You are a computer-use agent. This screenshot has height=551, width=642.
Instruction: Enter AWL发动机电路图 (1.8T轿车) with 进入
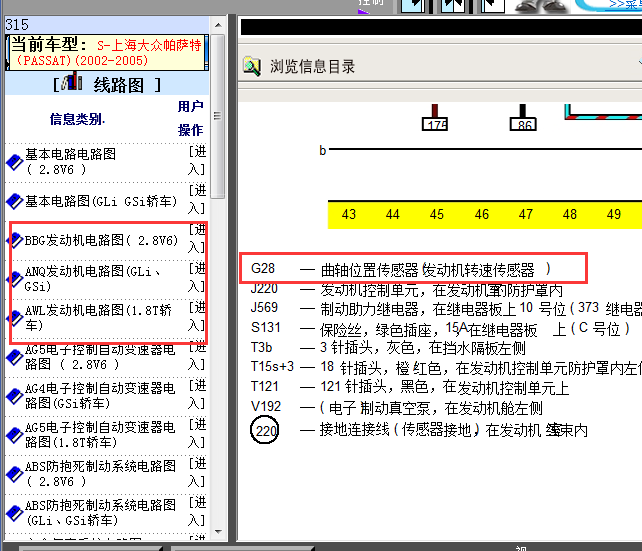click(x=197, y=316)
